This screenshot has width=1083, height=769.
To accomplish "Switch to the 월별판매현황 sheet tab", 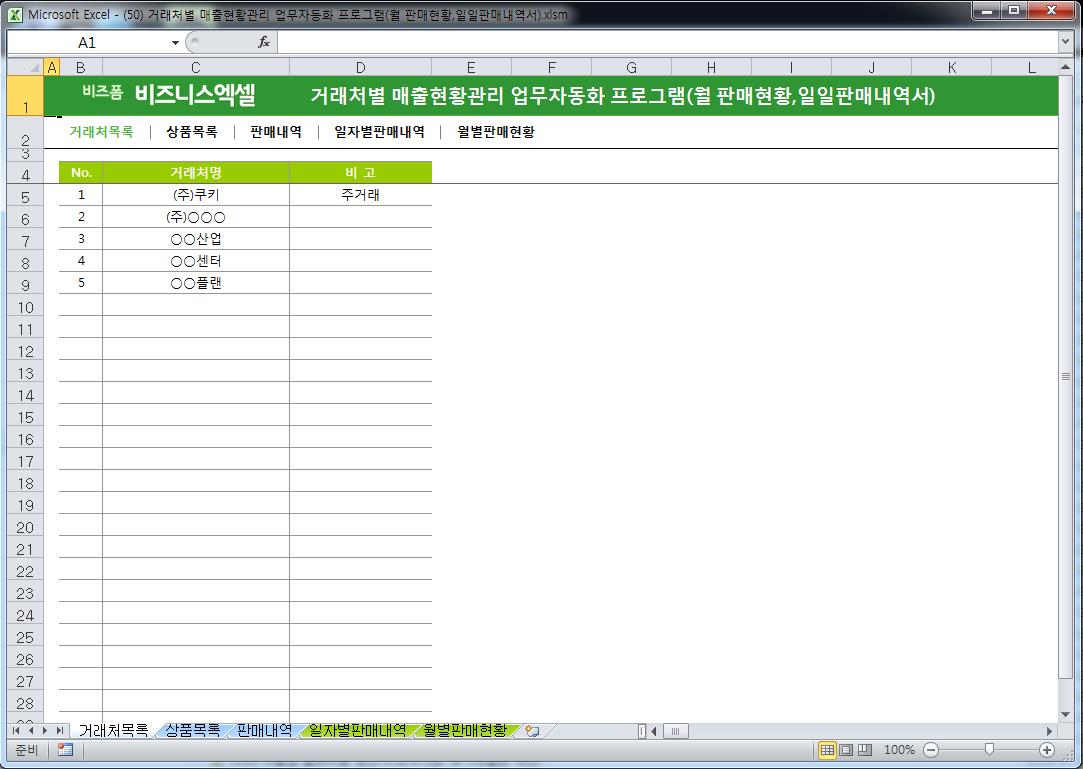I will 466,730.
